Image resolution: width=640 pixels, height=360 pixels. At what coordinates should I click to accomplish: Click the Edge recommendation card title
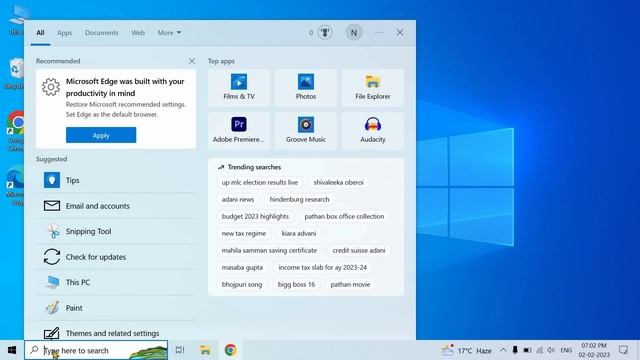[125, 87]
